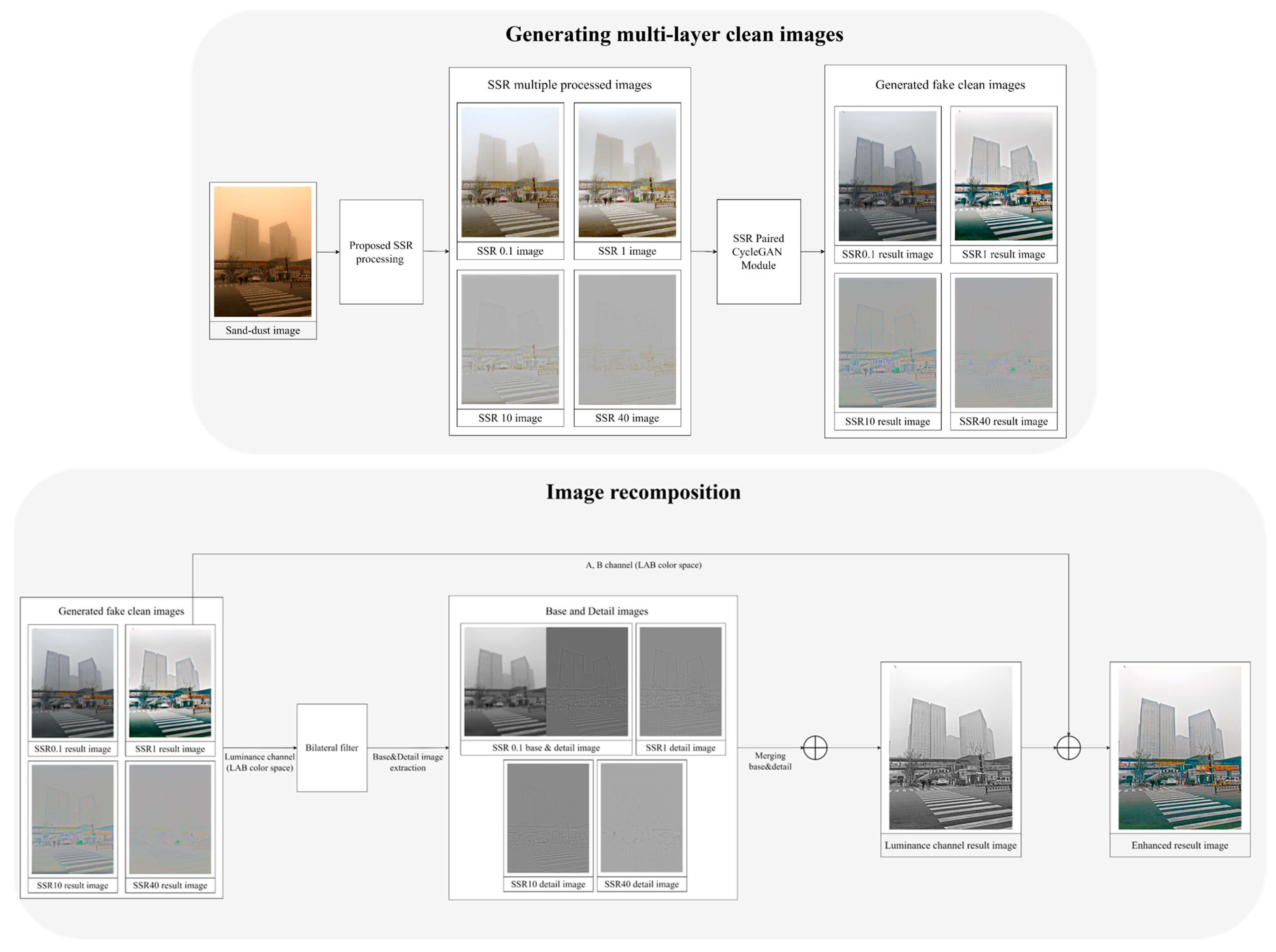This screenshot has height=952, width=1276.
Task: Click the Bilateral filter block
Action: point(331,748)
